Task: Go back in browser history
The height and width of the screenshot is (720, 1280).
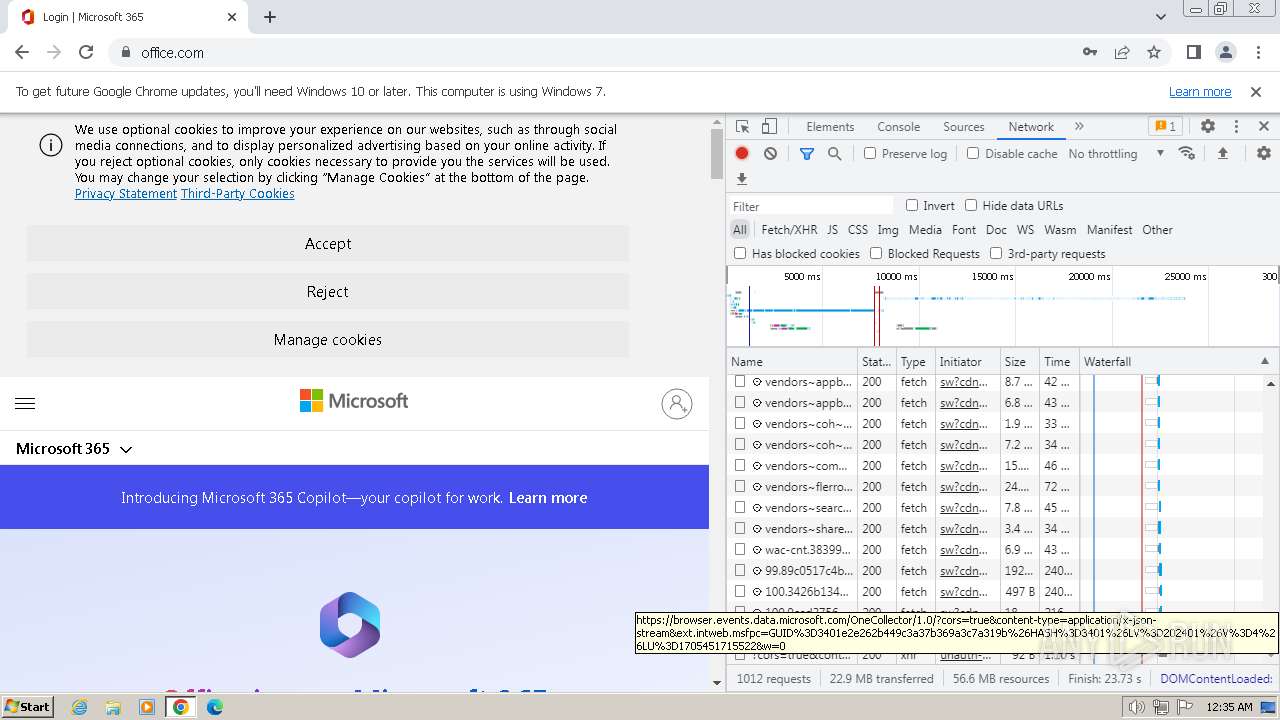Action: click(22, 52)
